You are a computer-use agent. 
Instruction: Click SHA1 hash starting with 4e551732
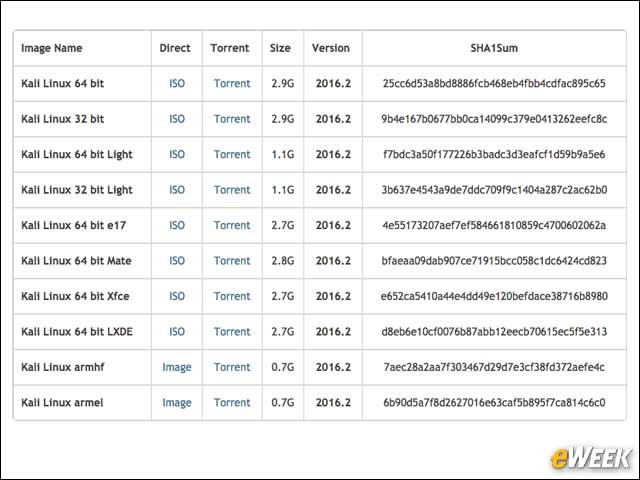tap(494, 225)
